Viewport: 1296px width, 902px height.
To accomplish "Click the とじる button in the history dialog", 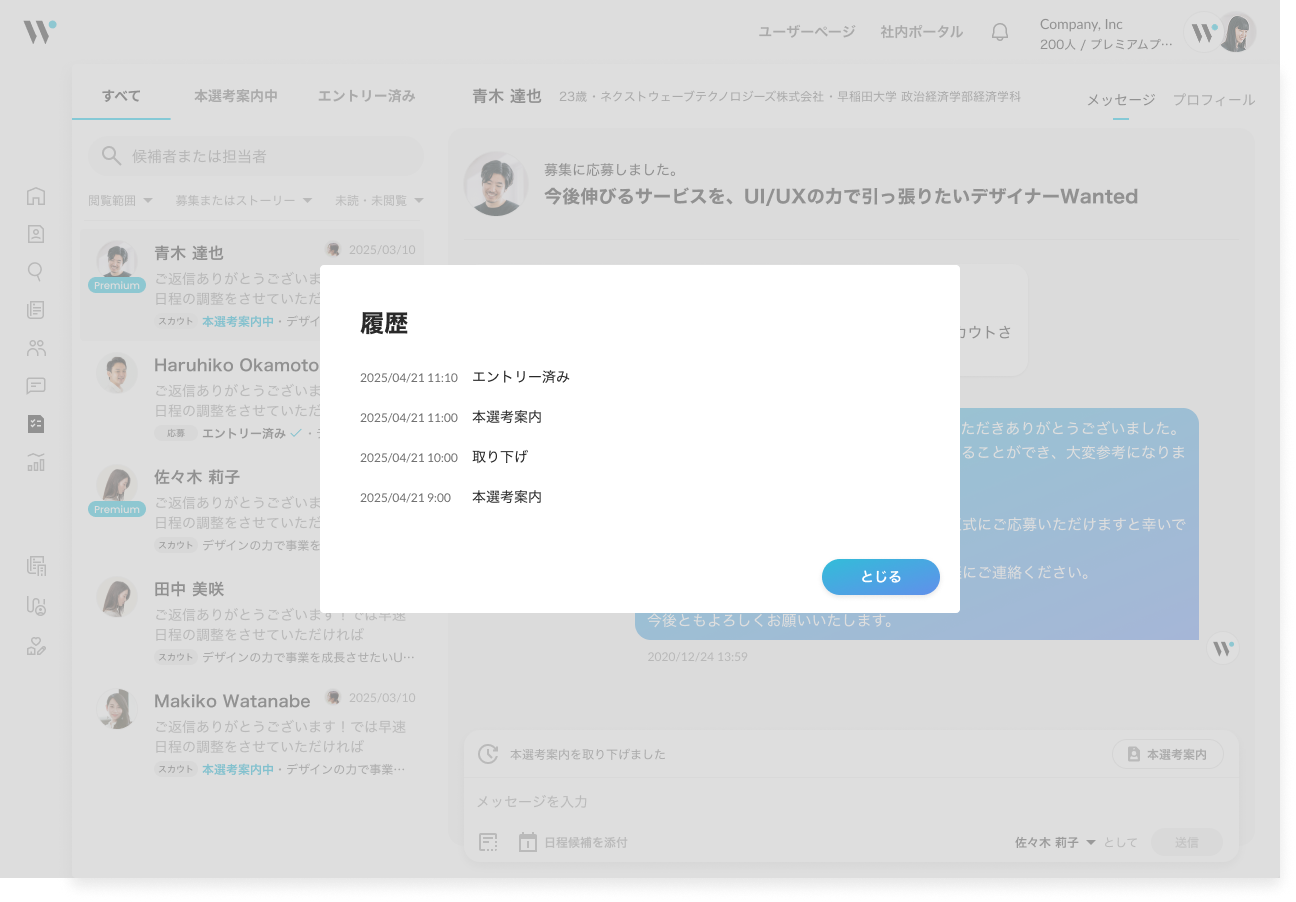I will point(880,577).
